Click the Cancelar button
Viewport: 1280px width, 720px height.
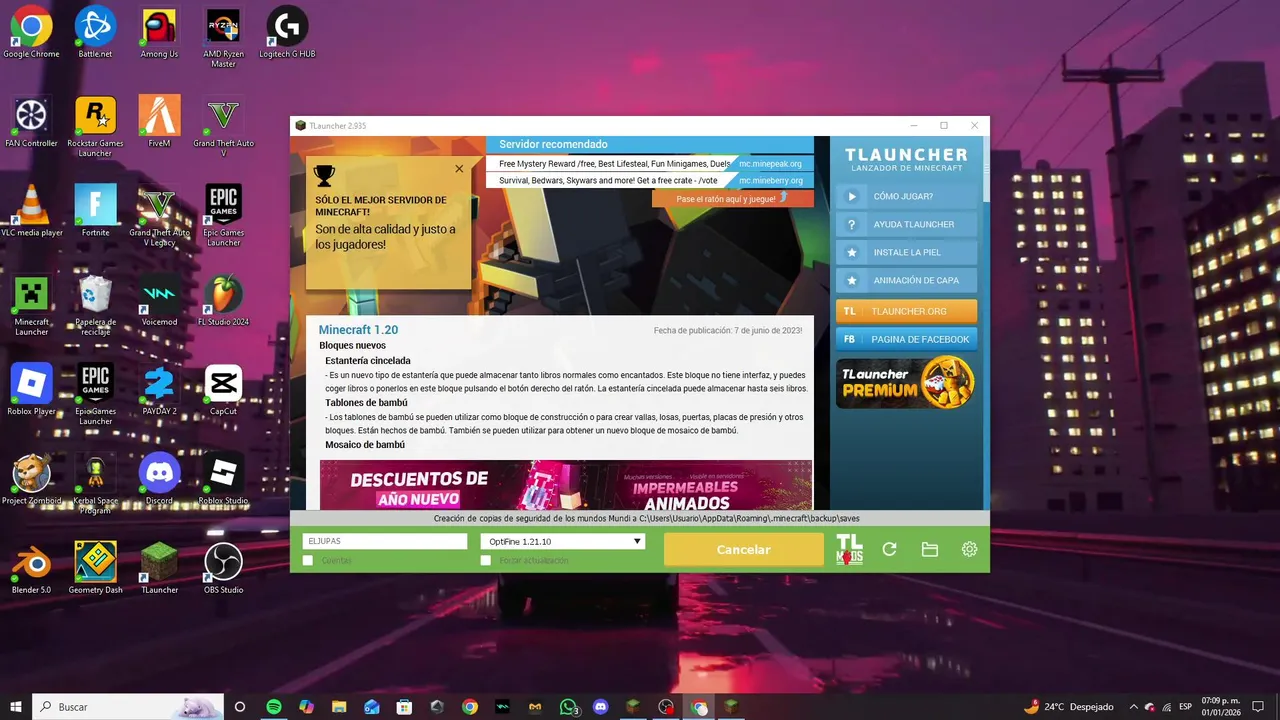[743, 550]
